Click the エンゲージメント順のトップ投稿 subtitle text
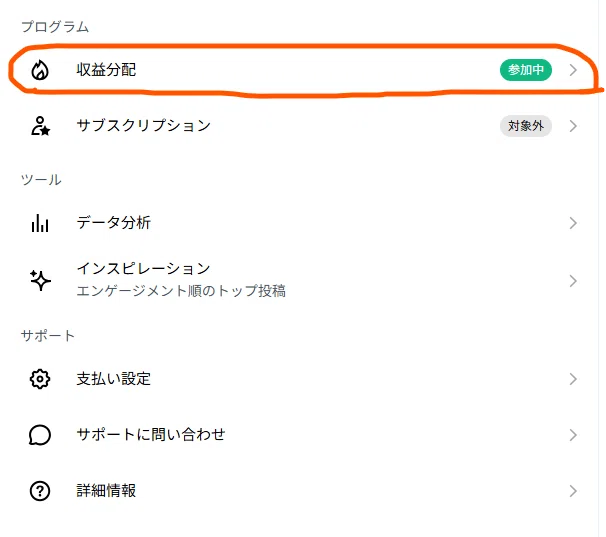Image resolution: width=606 pixels, height=537 pixels. pyautogui.click(x=181, y=291)
